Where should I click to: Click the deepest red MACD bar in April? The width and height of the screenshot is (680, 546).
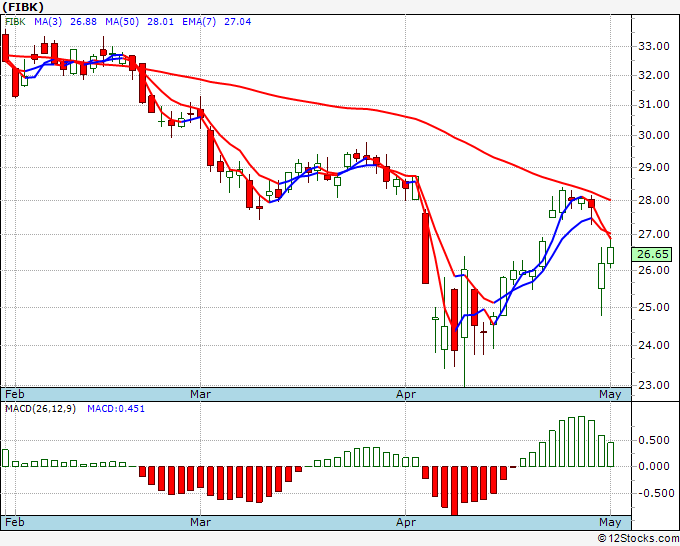pyautogui.click(x=454, y=491)
